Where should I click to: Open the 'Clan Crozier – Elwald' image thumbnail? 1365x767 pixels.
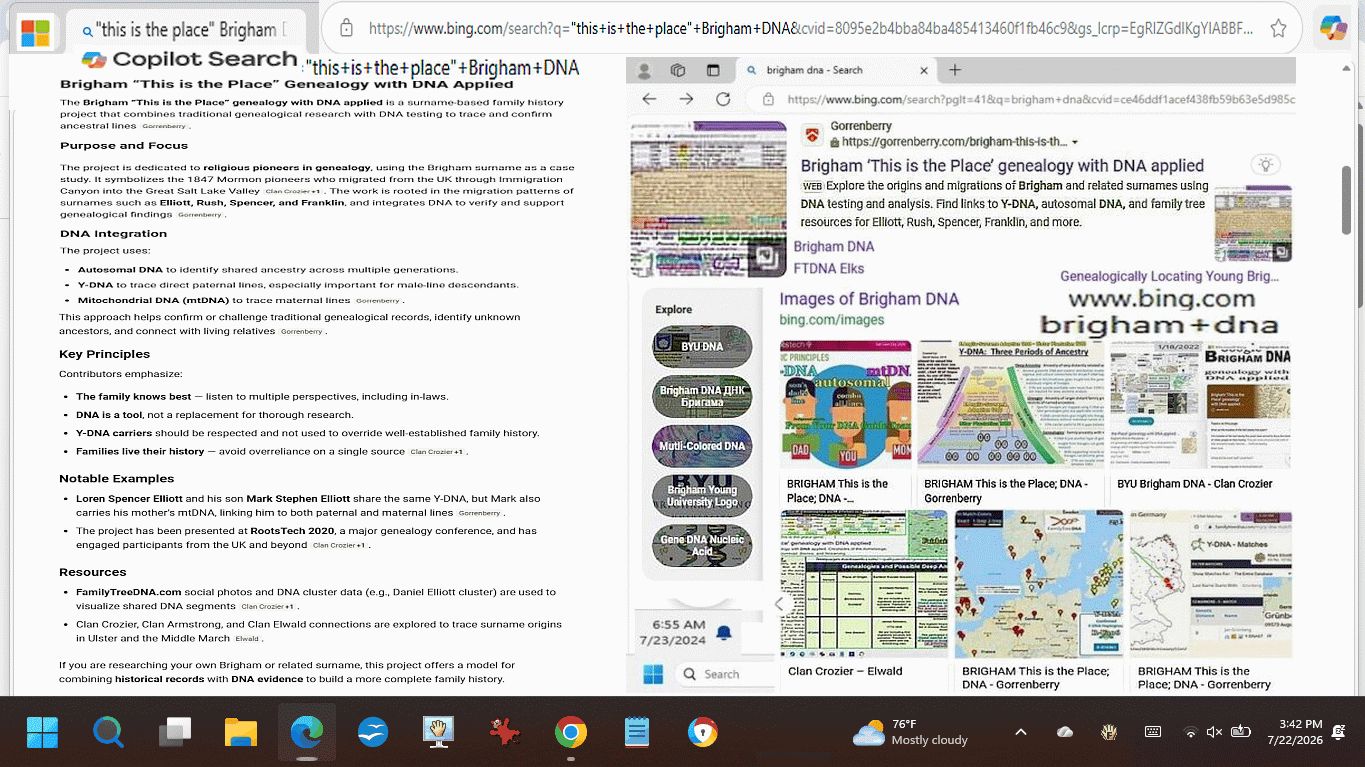pyautogui.click(x=864, y=584)
